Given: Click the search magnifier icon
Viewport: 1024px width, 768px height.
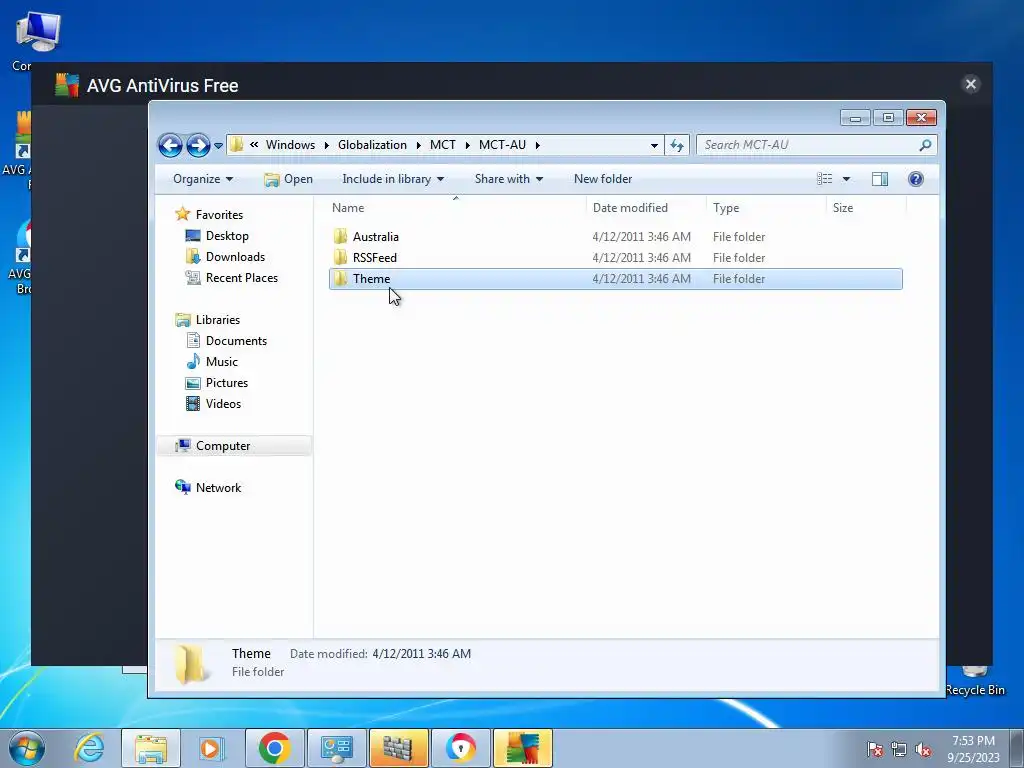Looking at the screenshot, I should click(x=925, y=145).
